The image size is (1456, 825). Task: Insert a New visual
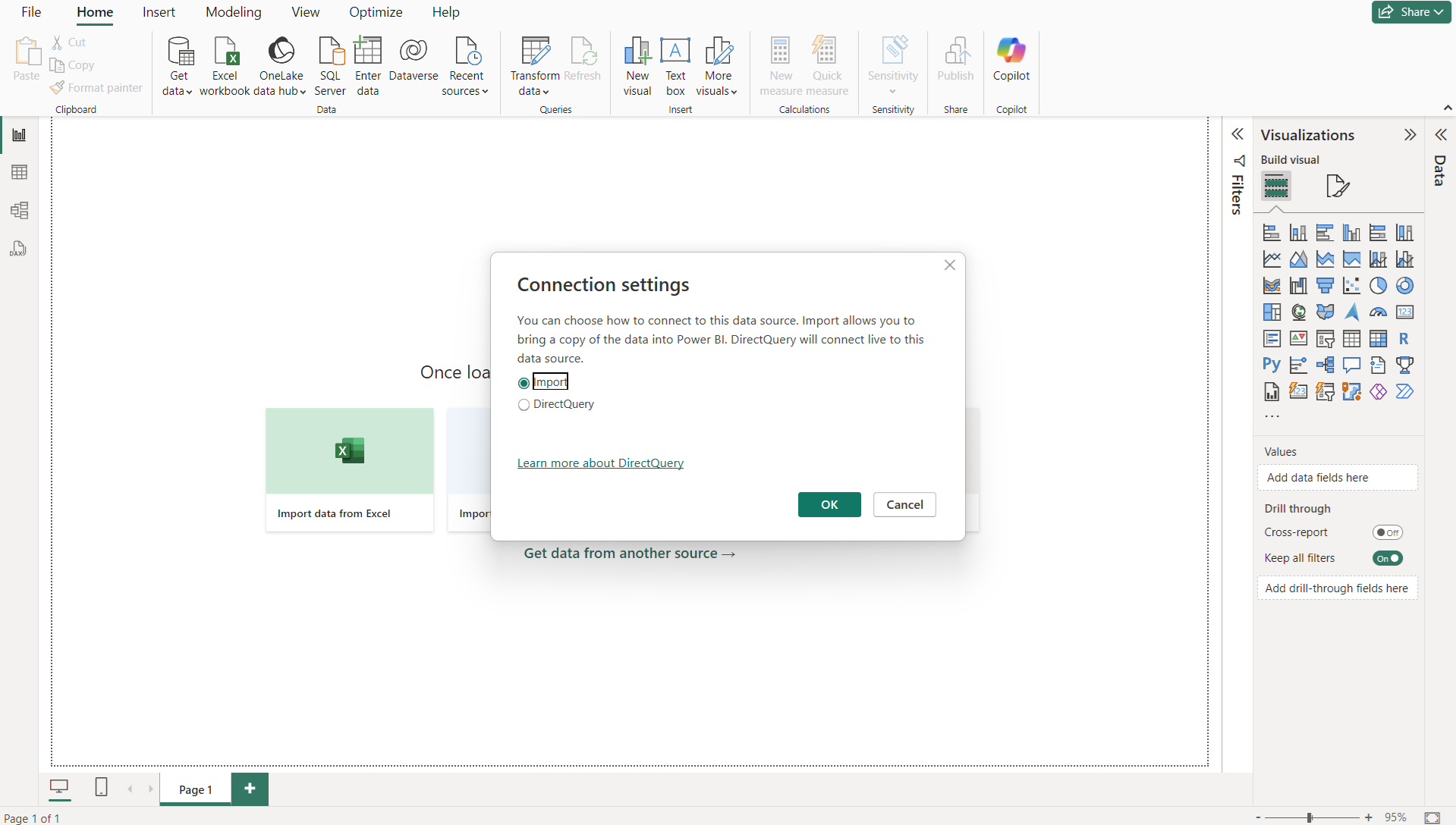(637, 67)
